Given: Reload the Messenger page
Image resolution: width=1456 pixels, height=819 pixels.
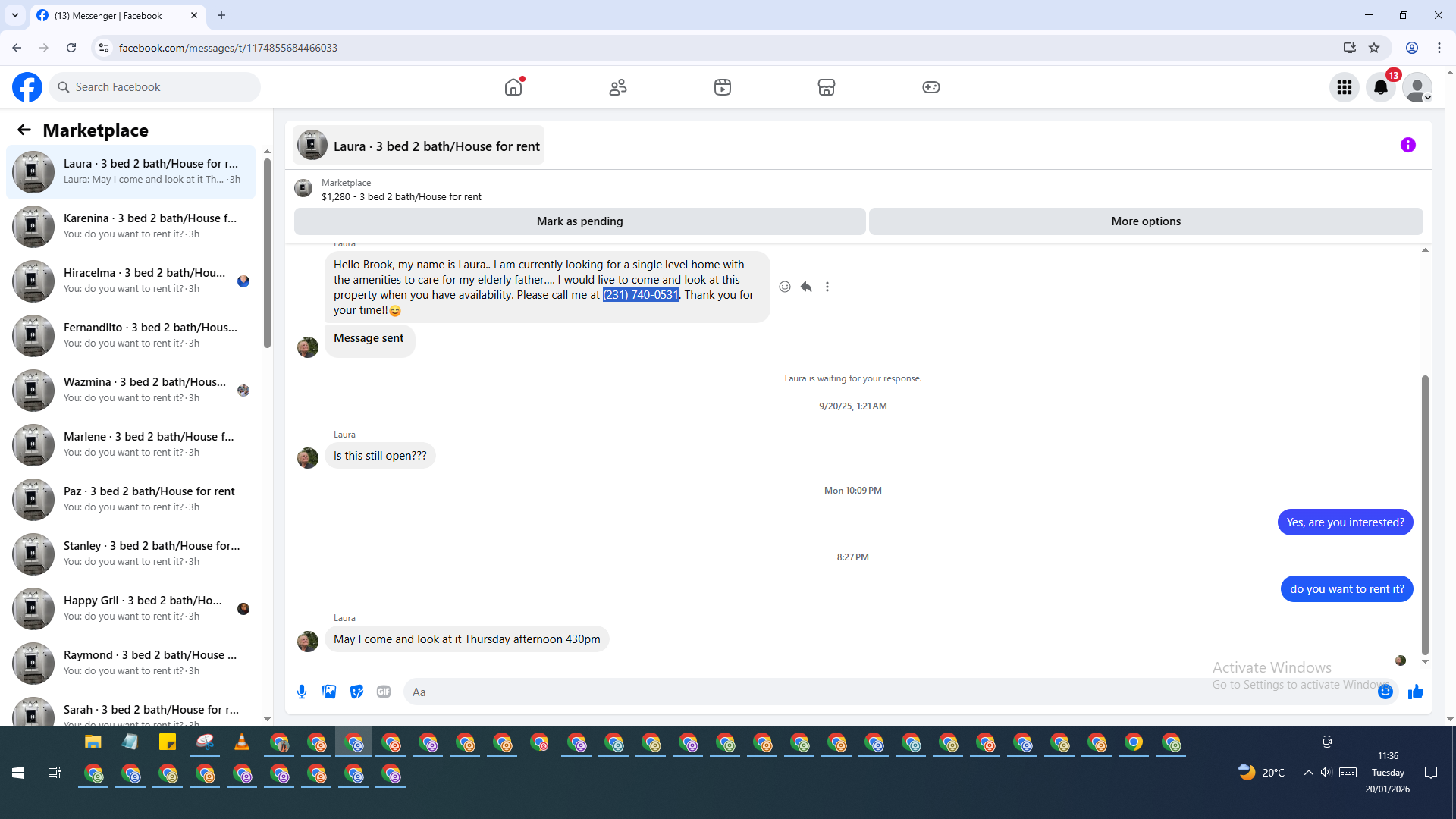Looking at the screenshot, I should (x=71, y=48).
